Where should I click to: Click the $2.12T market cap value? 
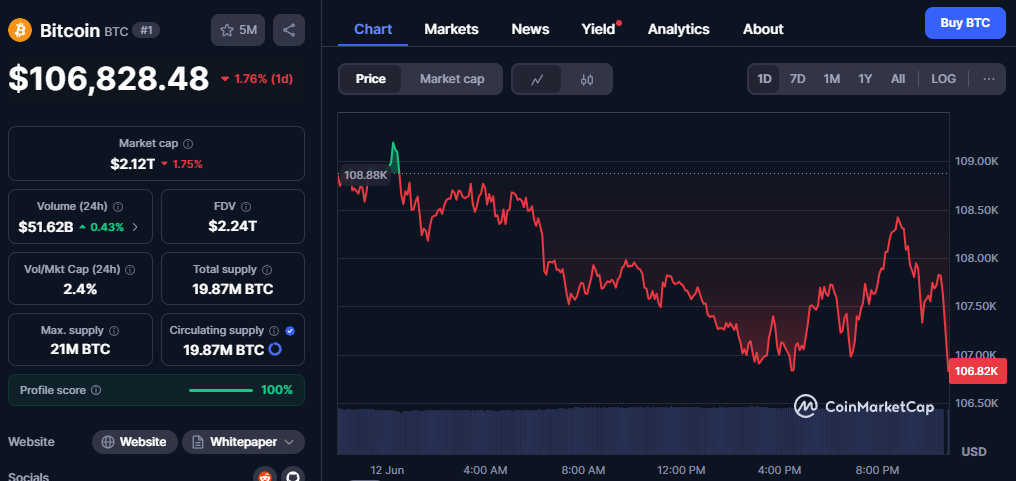click(133, 164)
